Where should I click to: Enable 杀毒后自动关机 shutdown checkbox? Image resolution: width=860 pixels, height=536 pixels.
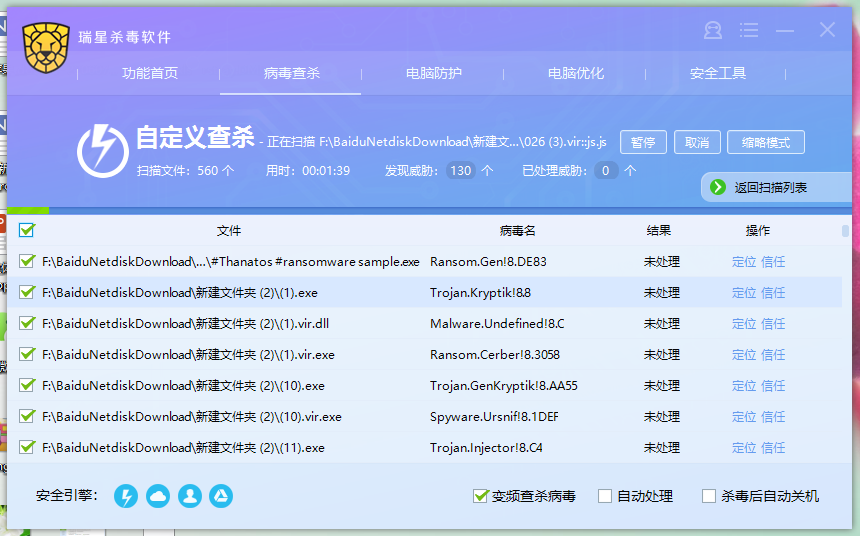709,496
